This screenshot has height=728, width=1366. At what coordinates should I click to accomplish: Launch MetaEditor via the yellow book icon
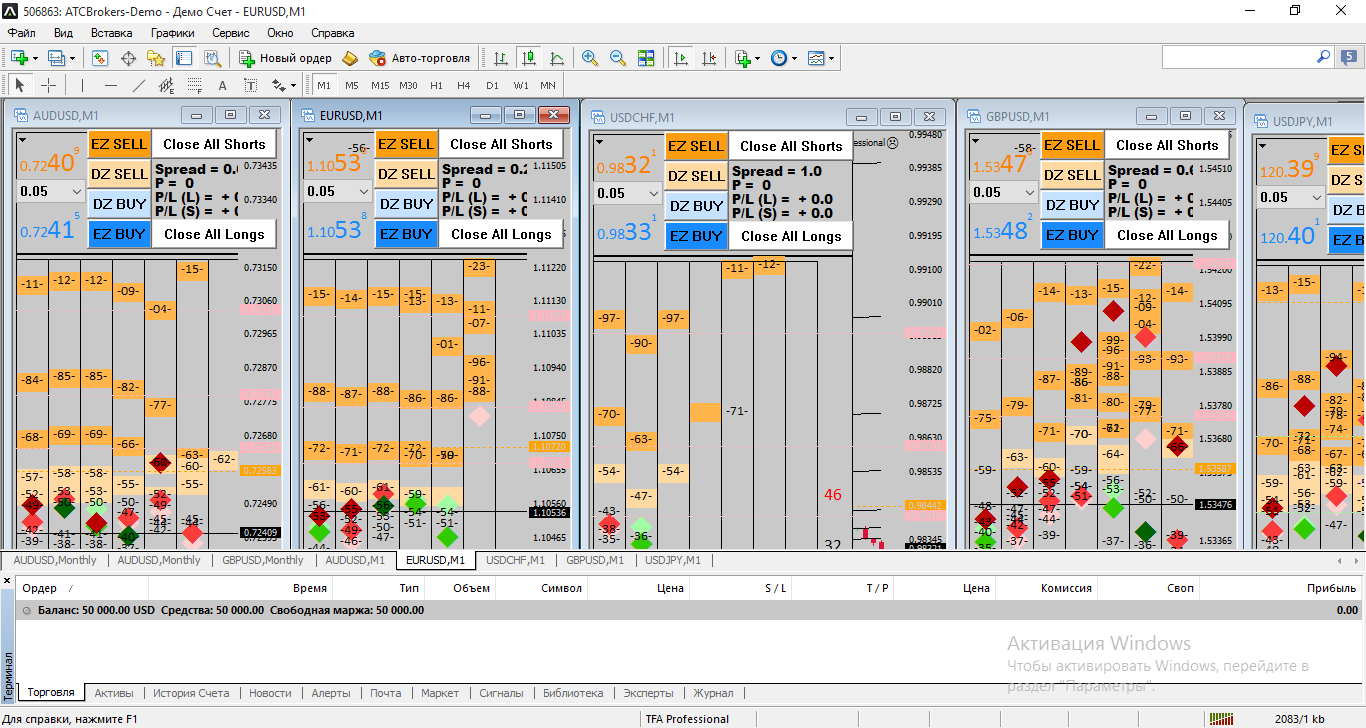click(350, 58)
